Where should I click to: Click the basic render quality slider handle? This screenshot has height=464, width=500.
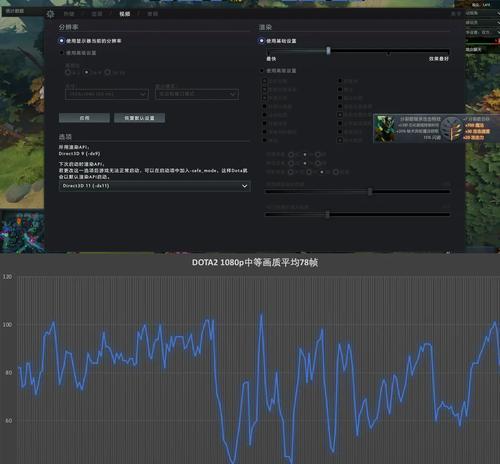pos(328,51)
